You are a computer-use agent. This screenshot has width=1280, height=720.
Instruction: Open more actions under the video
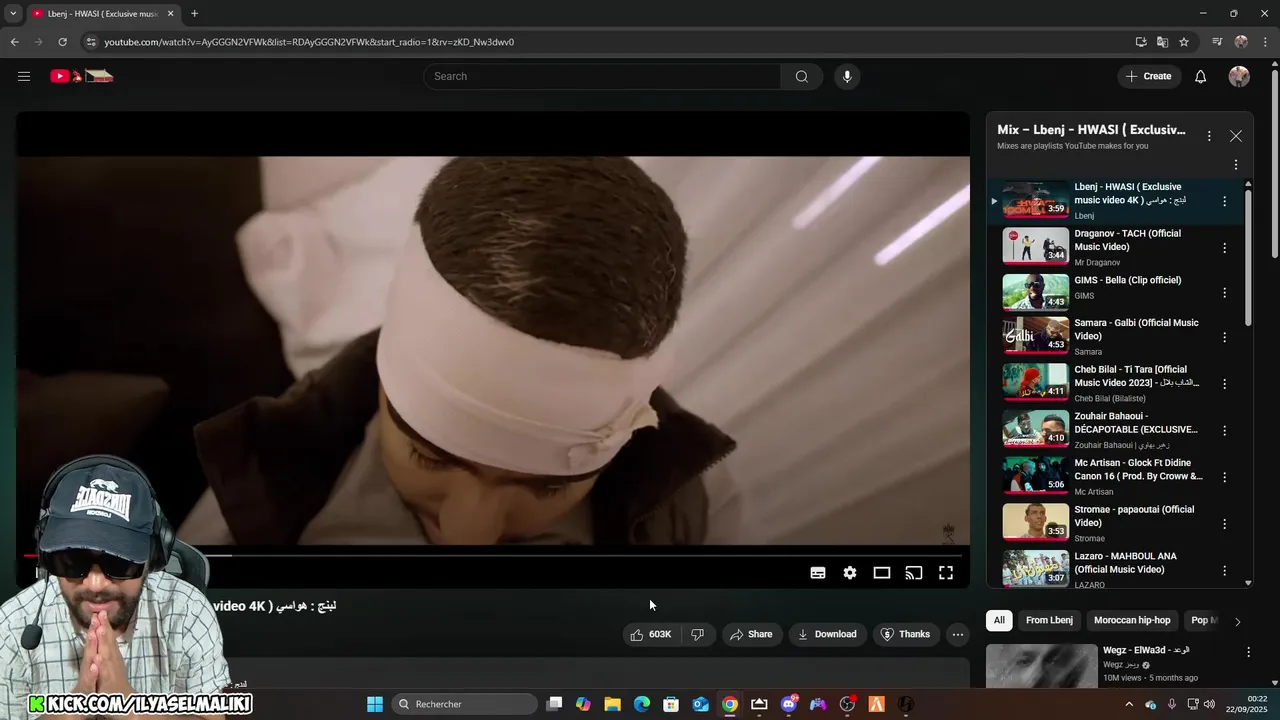pos(957,634)
